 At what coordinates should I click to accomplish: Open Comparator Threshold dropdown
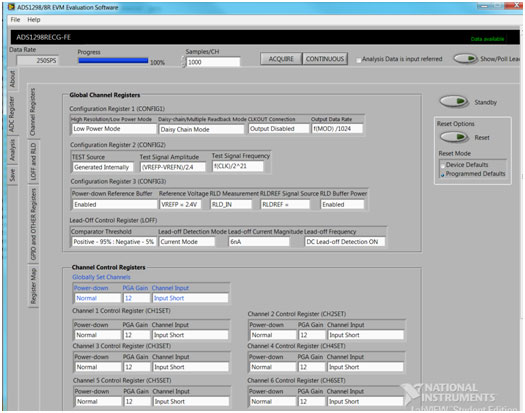[114, 242]
